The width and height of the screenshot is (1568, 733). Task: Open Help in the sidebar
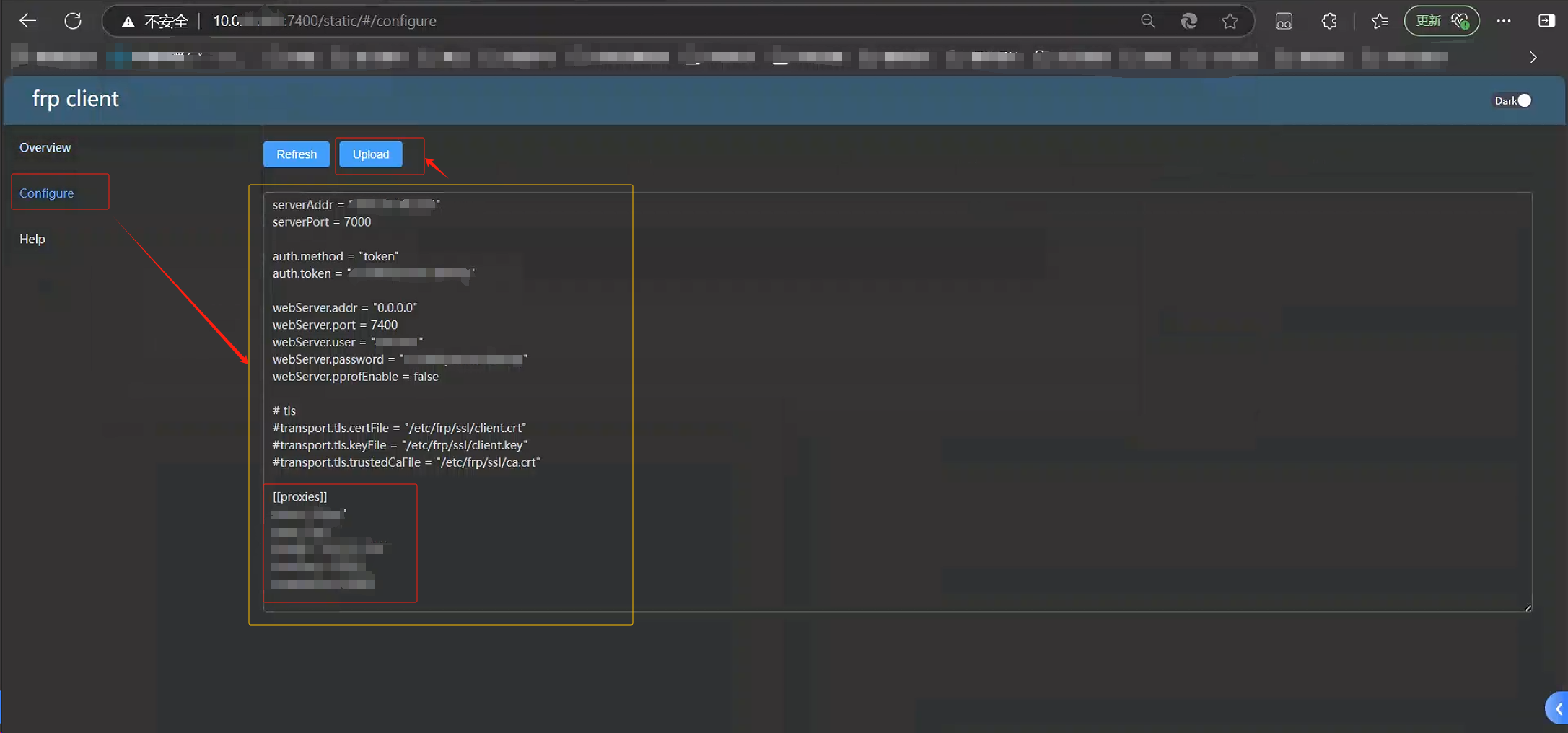[x=32, y=239]
